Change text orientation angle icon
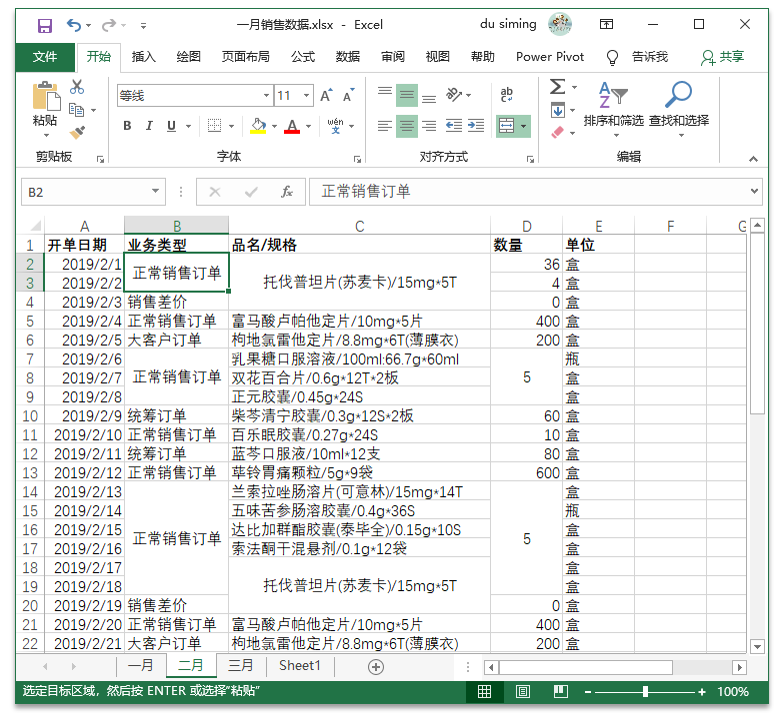Viewport: 783px width, 714px height. pos(454,94)
